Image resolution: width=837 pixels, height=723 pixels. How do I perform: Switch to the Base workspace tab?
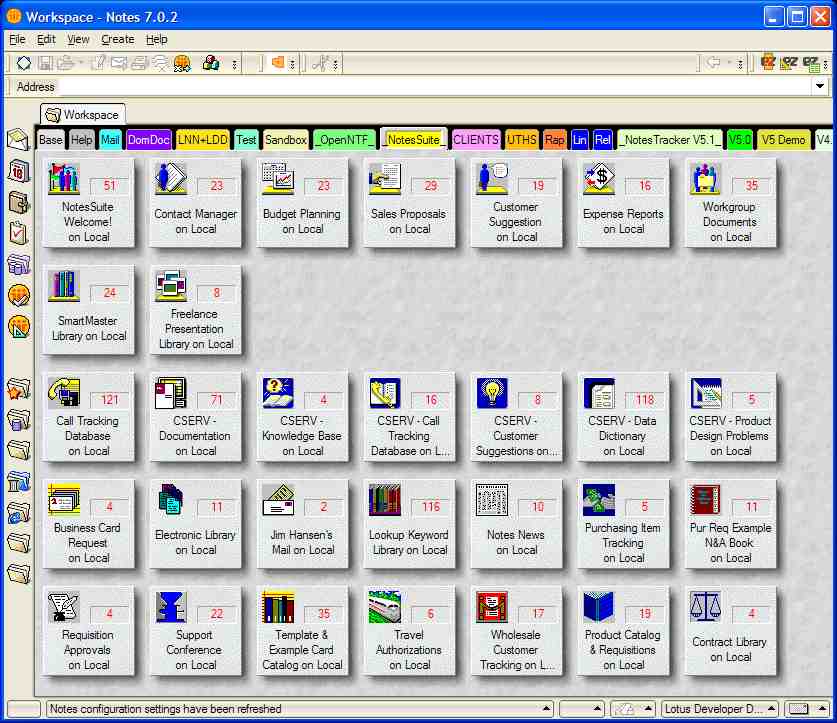tap(51, 140)
